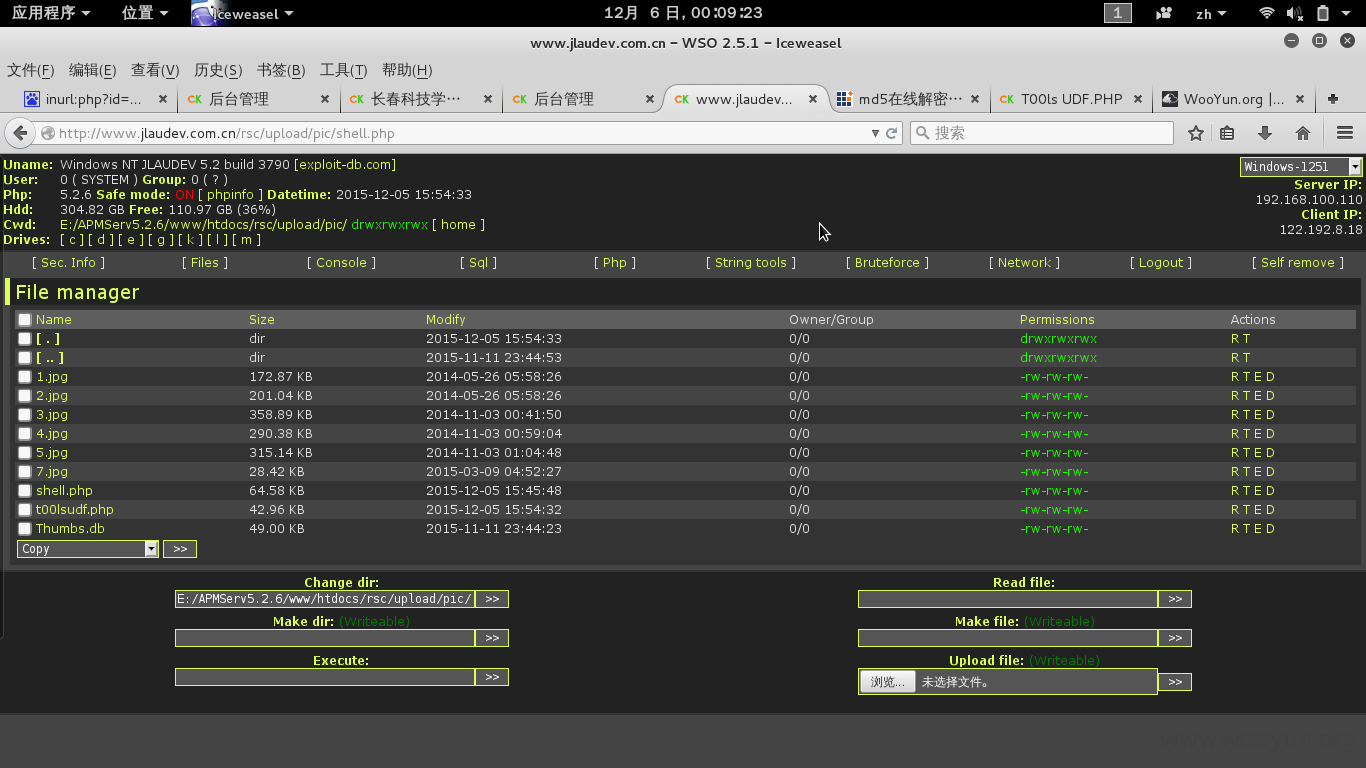Open the 文件(F) menu
The height and width of the screenshot is (768, 1366).
tap(31, 70)
